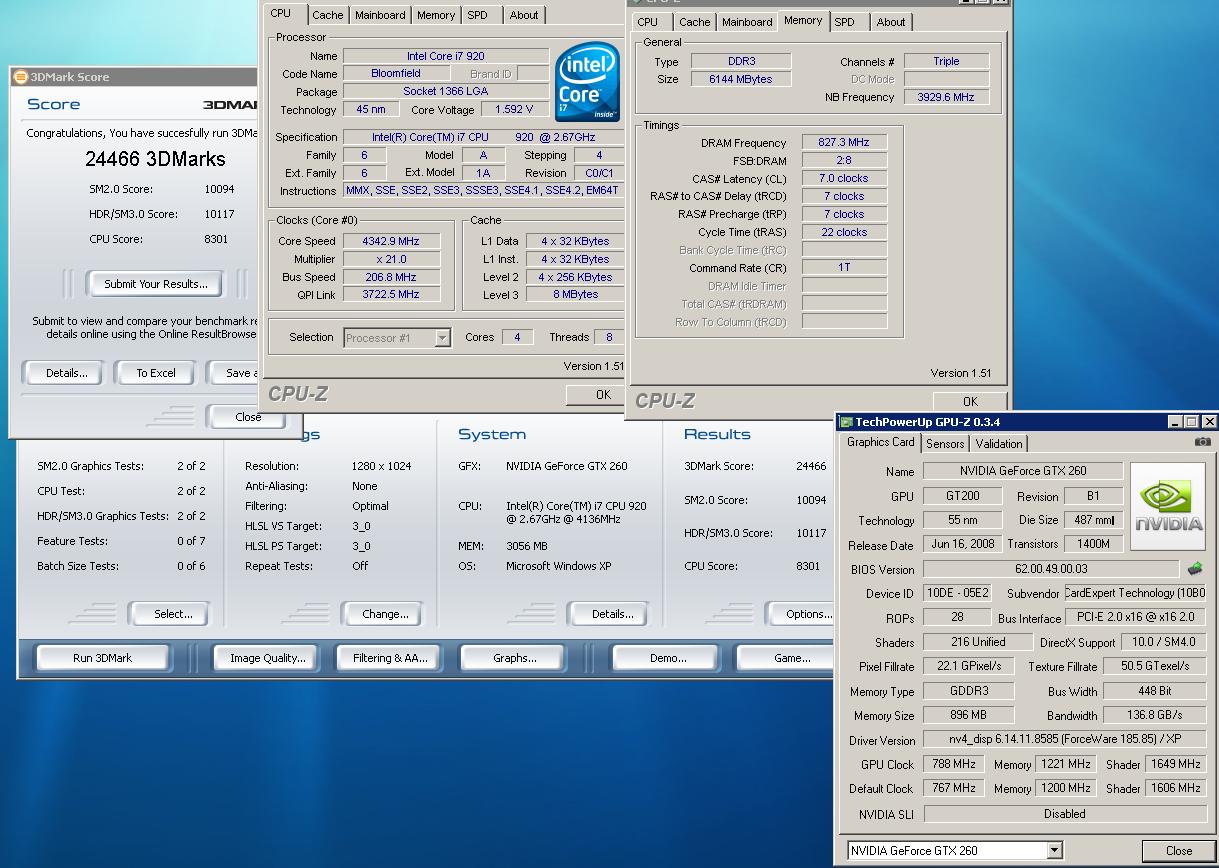Click the Shaders value 216 Unified

978,642
